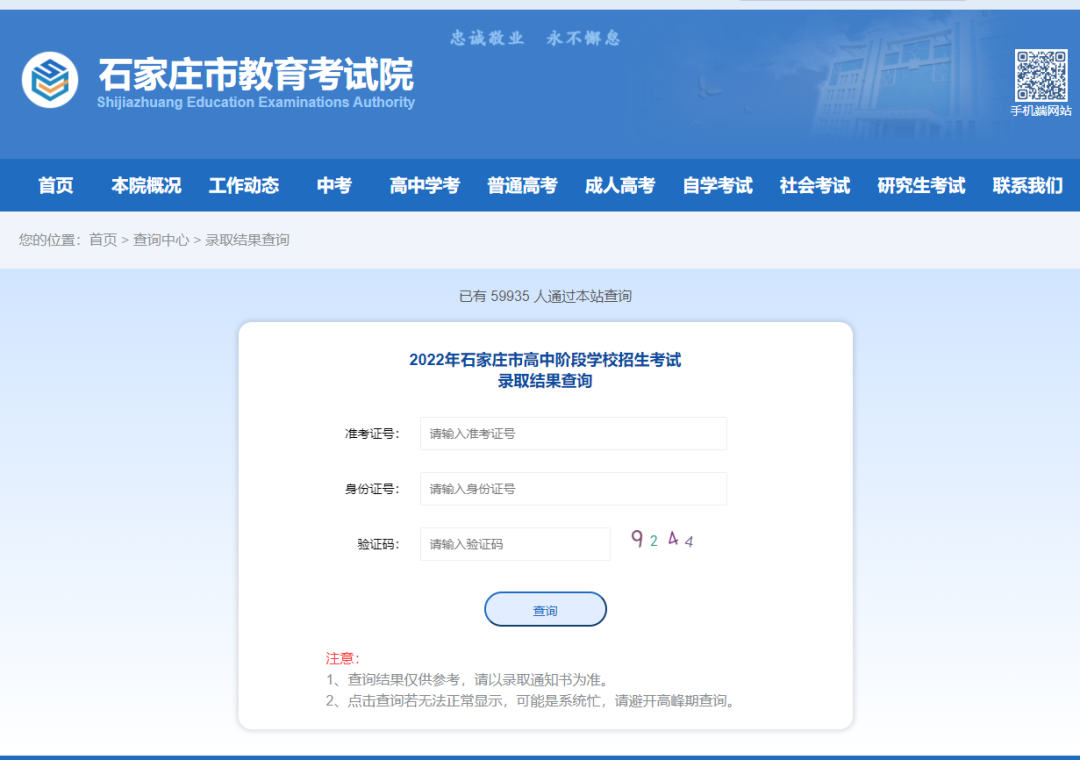Open the 中考 section in the navbar

tap(333, 185)
